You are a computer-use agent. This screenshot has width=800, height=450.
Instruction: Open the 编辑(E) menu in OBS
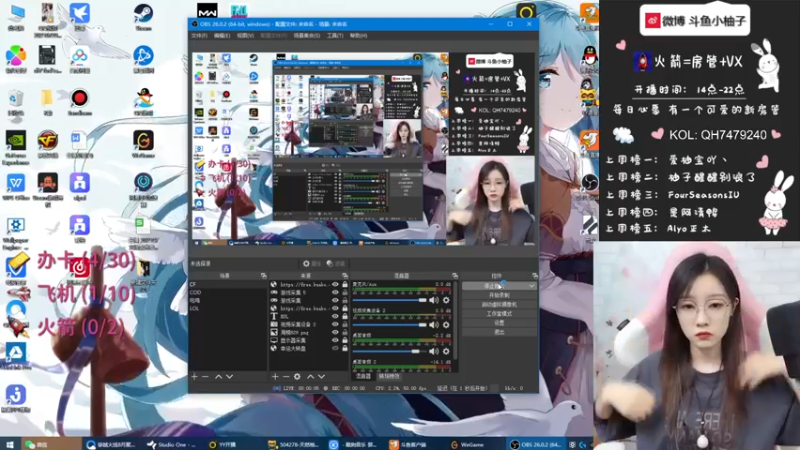click(x=222, y=36)
